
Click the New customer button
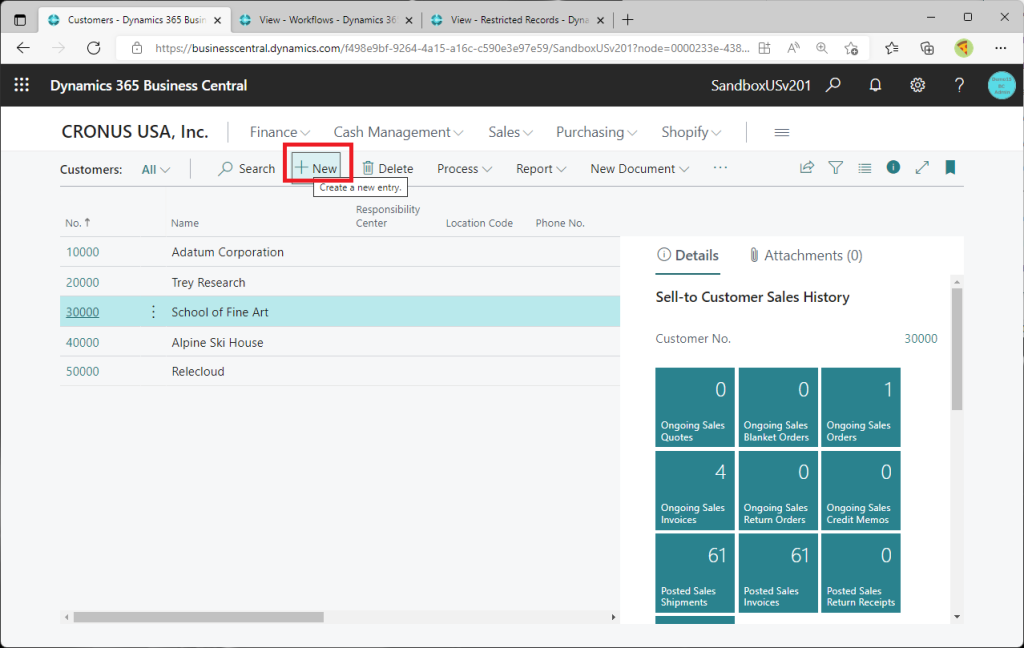point(317,169)
